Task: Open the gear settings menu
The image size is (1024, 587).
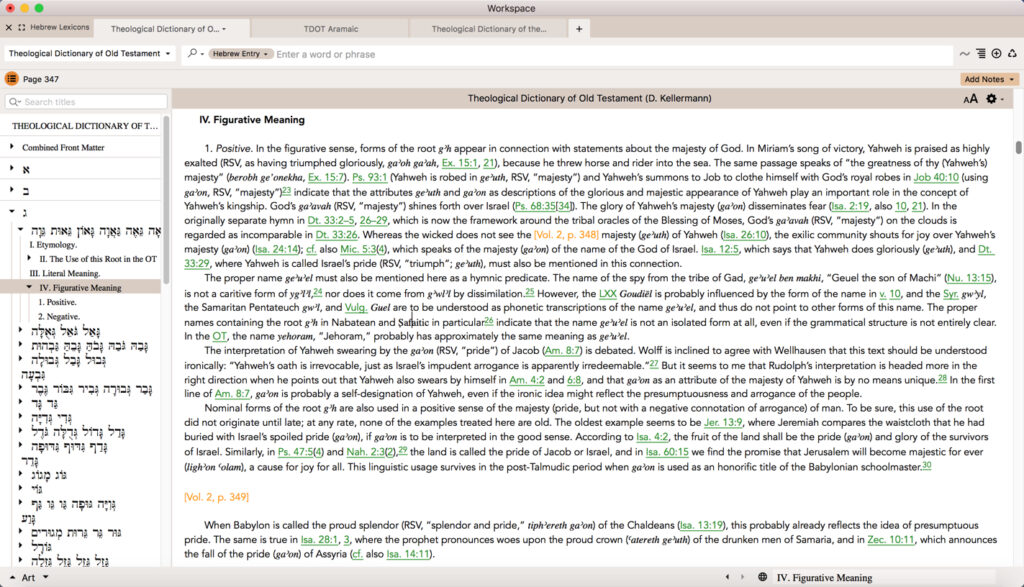Action: [x=992, y=99]
